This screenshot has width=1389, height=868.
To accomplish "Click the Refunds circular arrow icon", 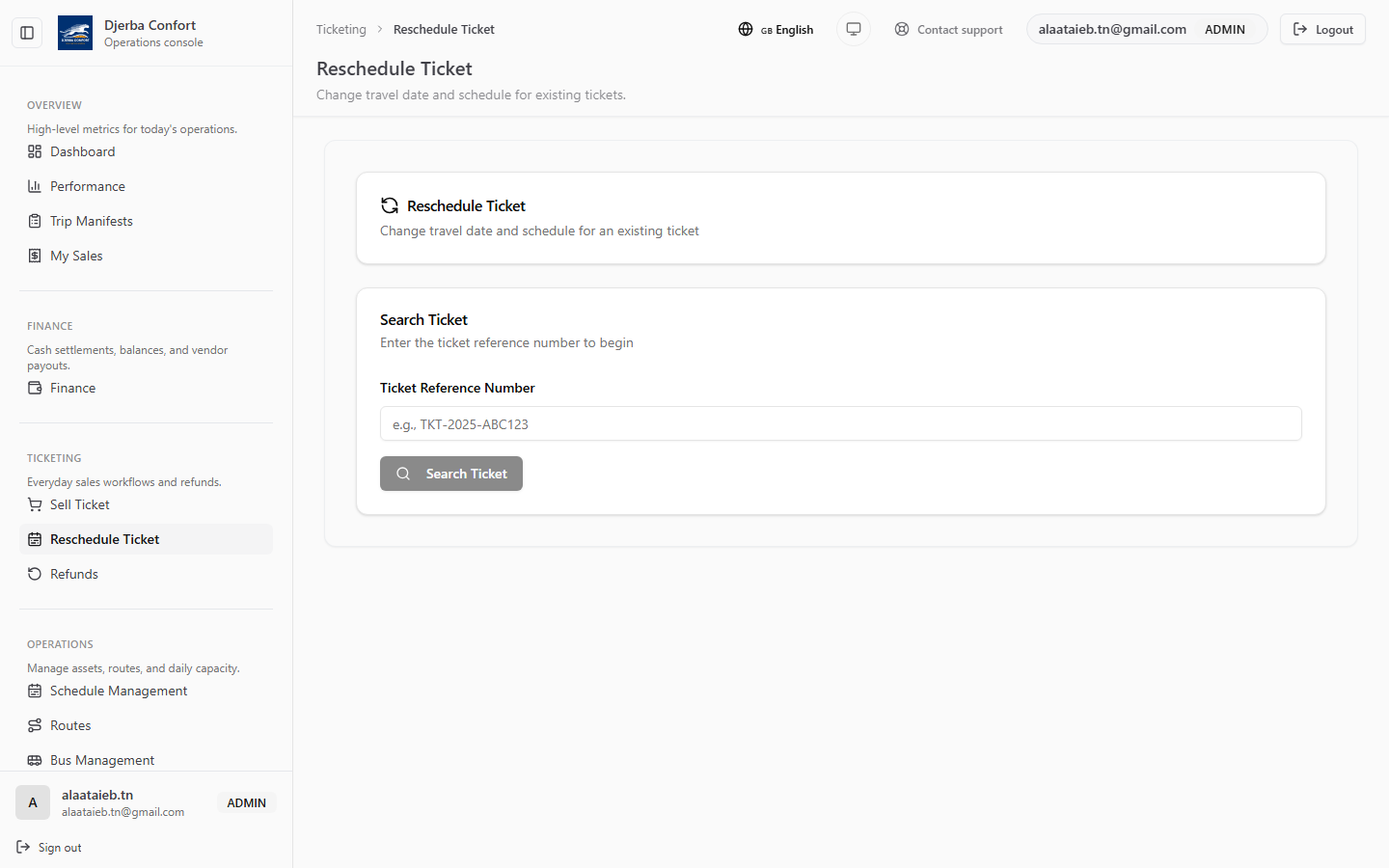I will pos(35,574).
